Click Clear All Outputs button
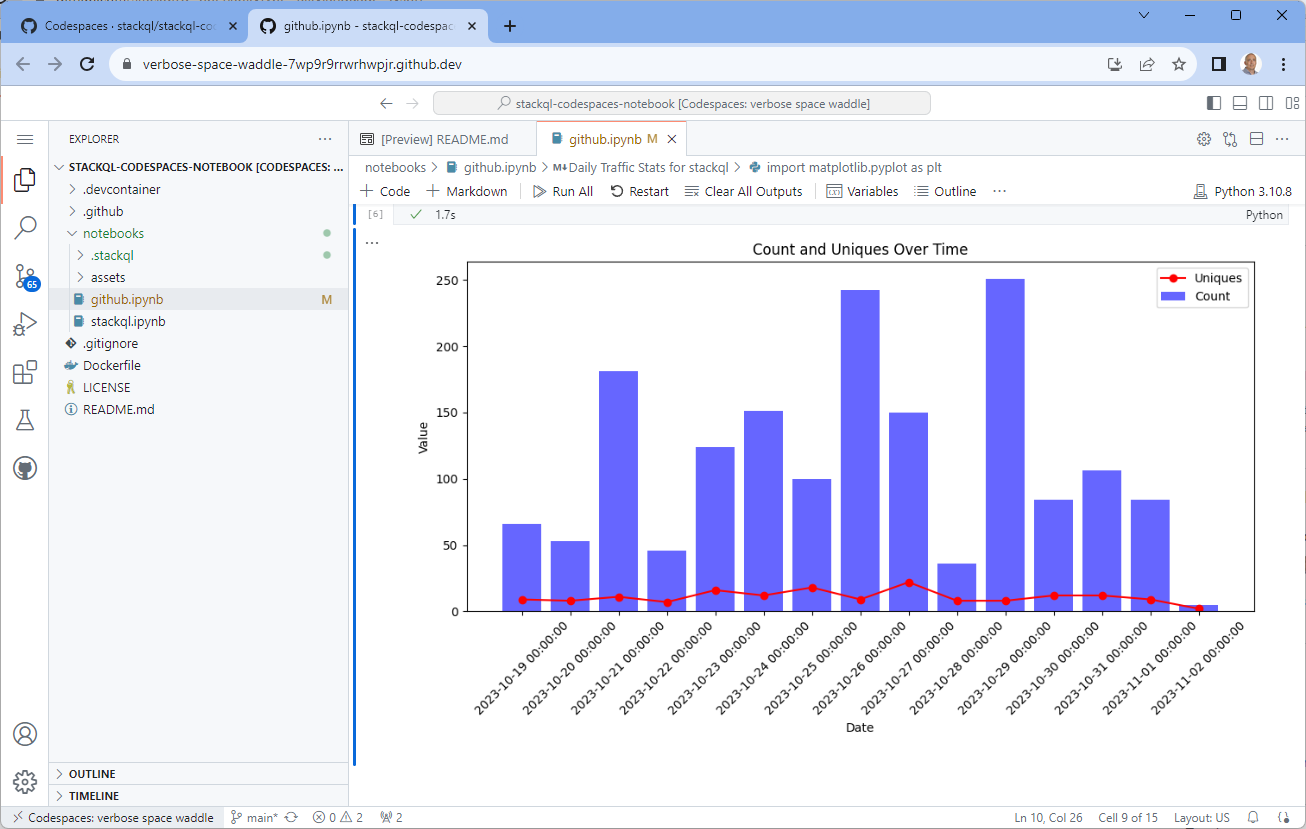The width and height of the screenshot is (1306, 829). tap(743, 191)
